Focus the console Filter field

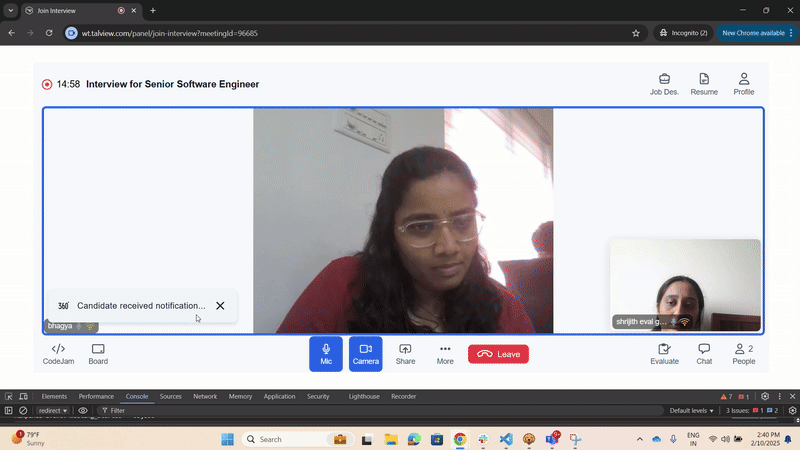380,410
